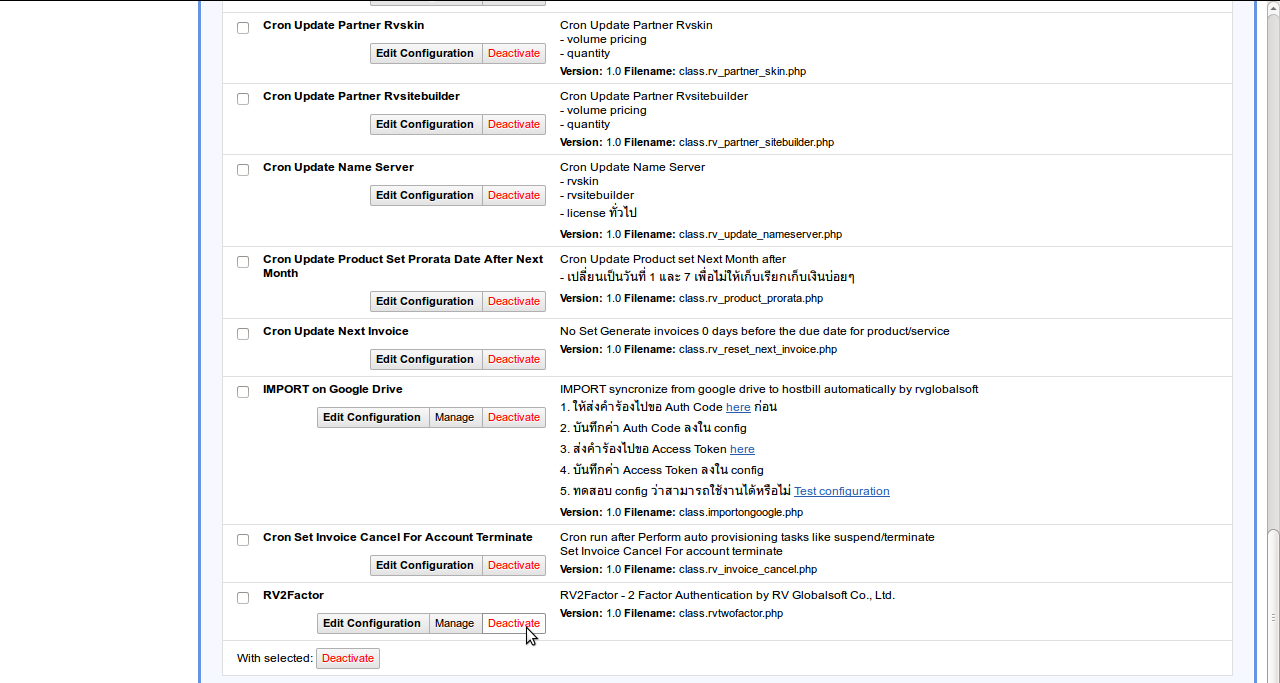Screen dimensions: 1280x683
Task: Select filename class.rv_reset_next_invoice.php text
Action: [758, 350]
